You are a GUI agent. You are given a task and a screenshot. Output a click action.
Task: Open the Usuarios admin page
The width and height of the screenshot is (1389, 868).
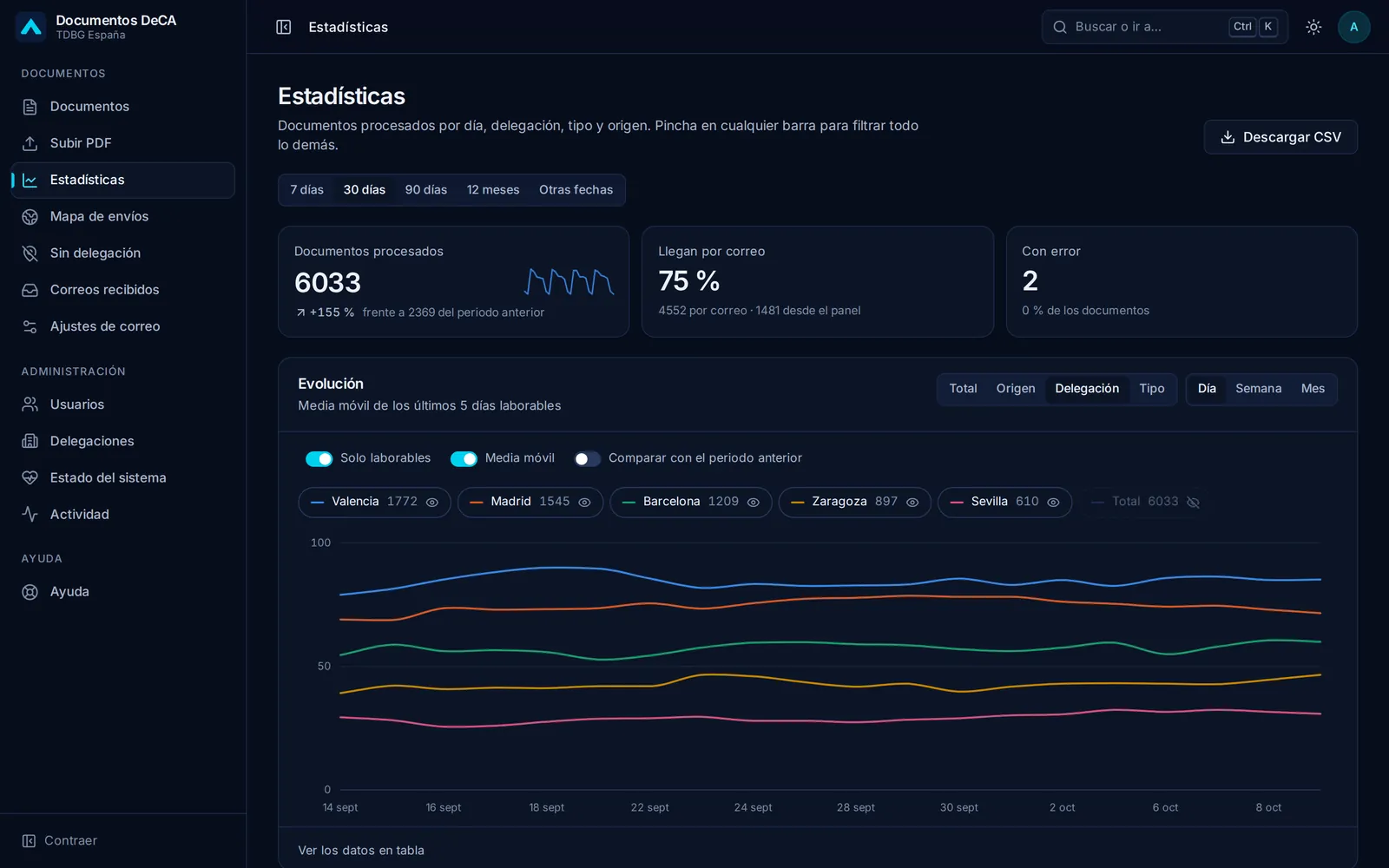pos(122,404)
